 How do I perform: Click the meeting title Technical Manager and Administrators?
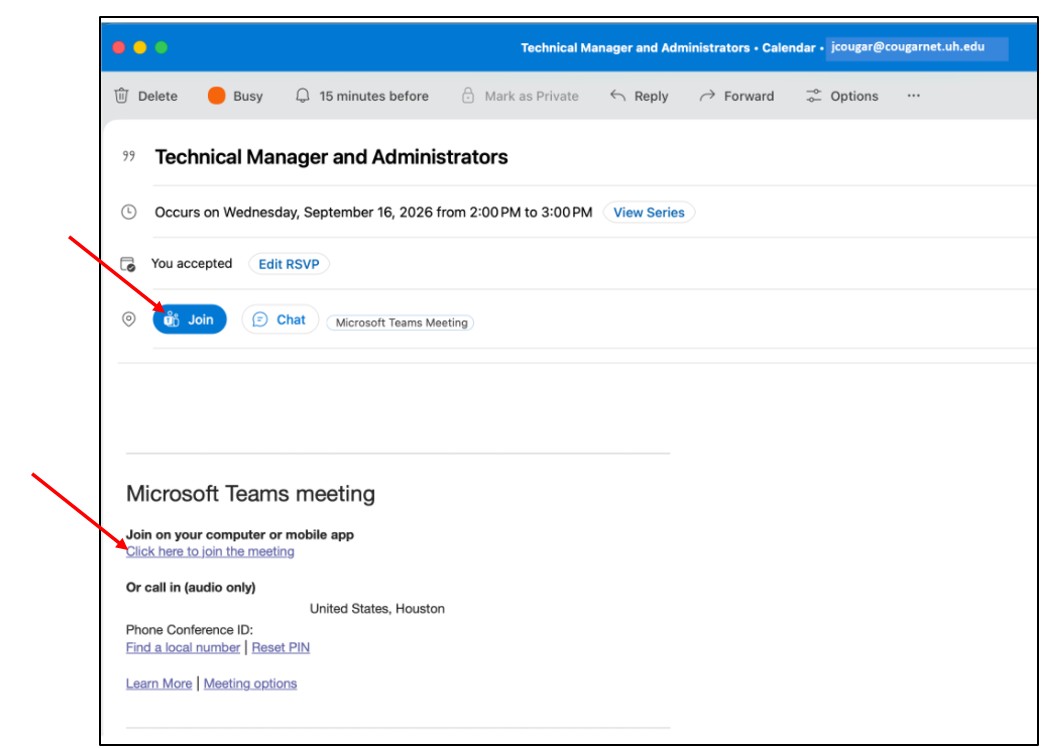coord(331,157)
